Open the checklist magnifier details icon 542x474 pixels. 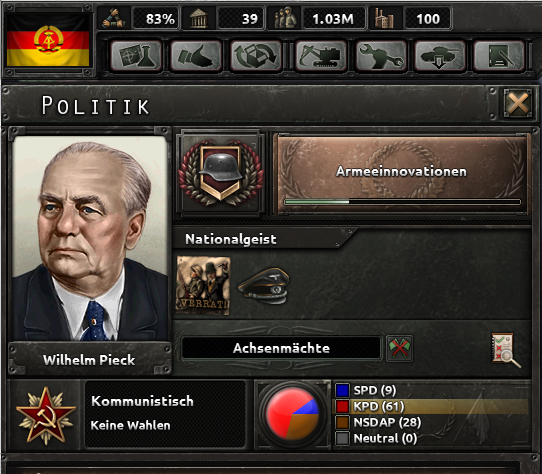506,350
